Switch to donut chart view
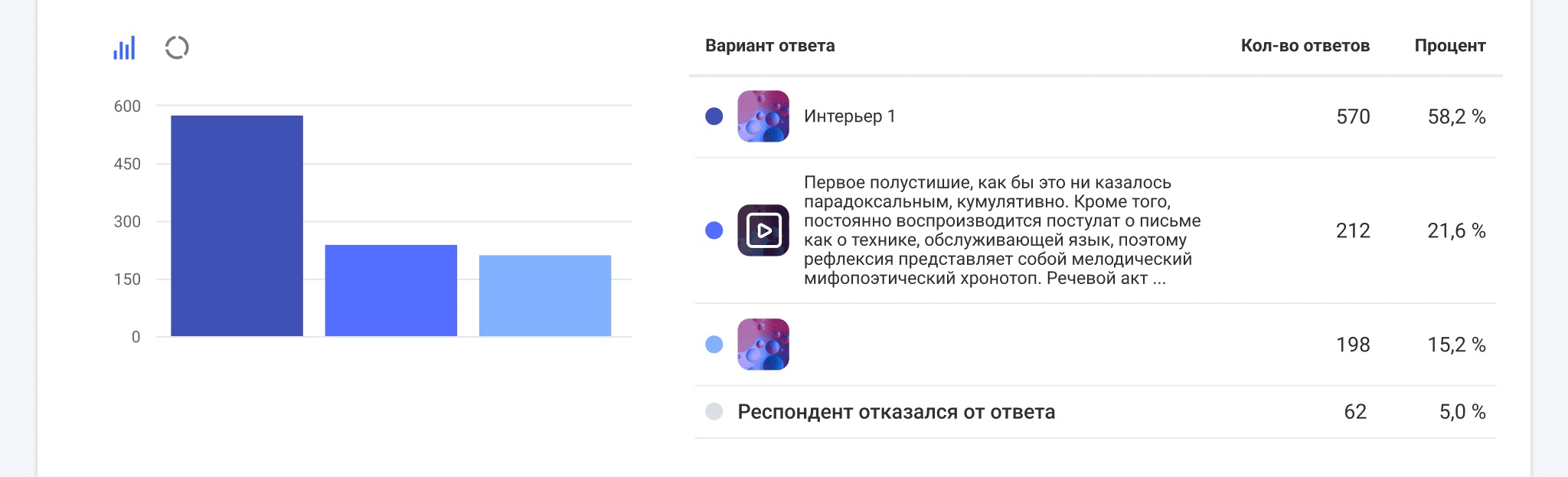This screenshot has width=1568, height=477. click(177, 47)
